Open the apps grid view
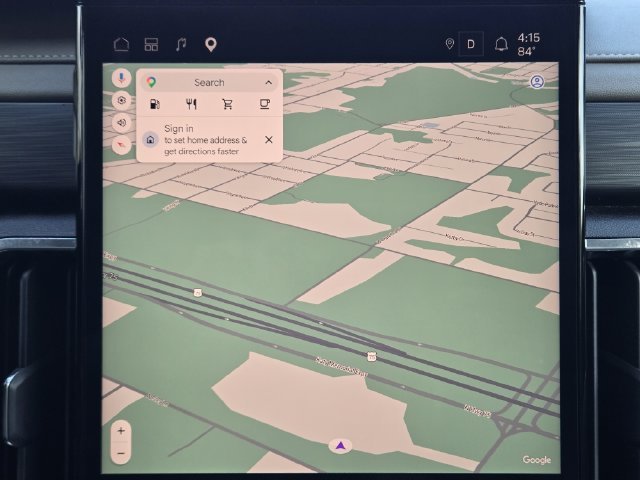Viewport: 640px width, 480px height. point(151,44)
